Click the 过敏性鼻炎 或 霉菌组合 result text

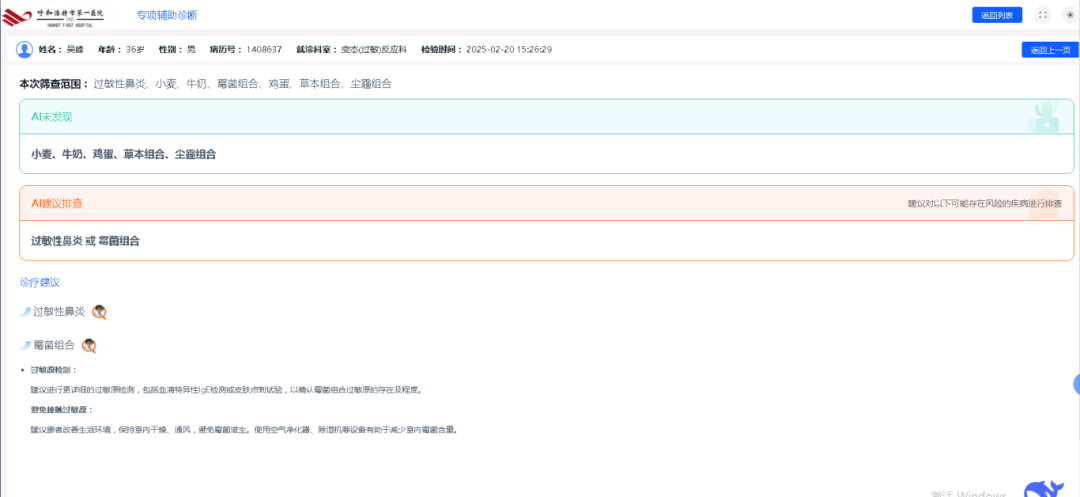click(x=85, y=241)
